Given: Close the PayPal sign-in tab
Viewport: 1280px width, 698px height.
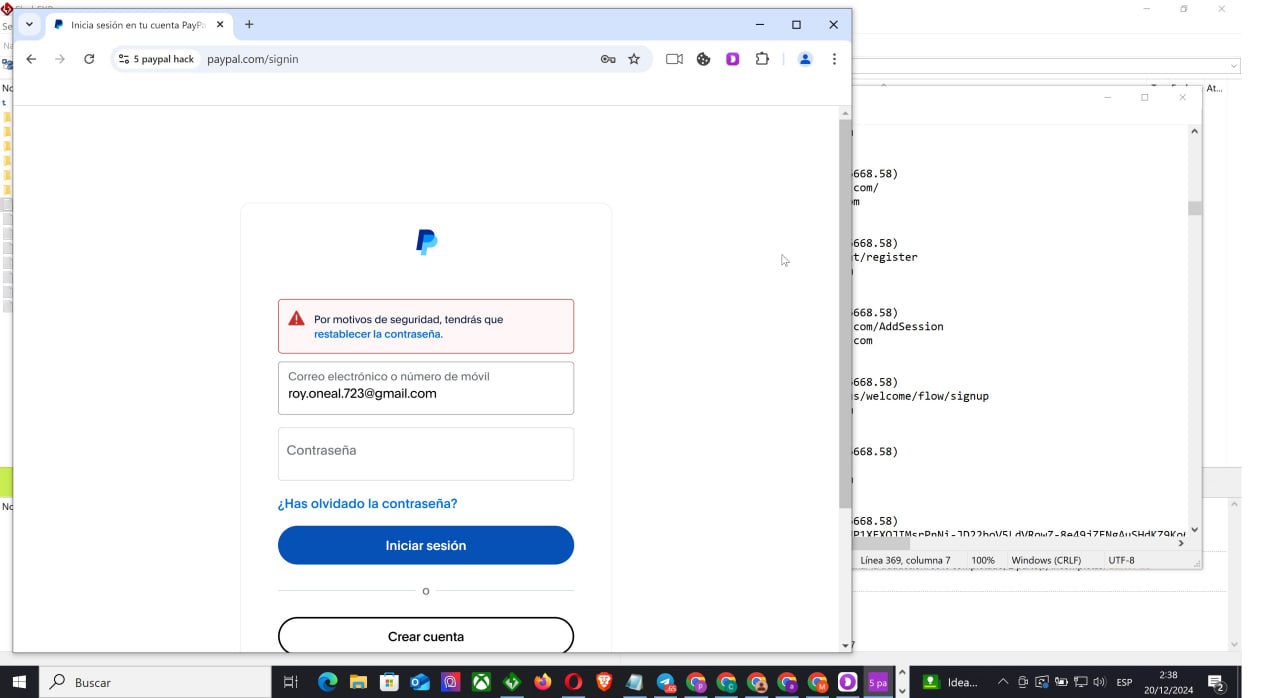Looking at the screenshot, I should click(x=220, y=24).
